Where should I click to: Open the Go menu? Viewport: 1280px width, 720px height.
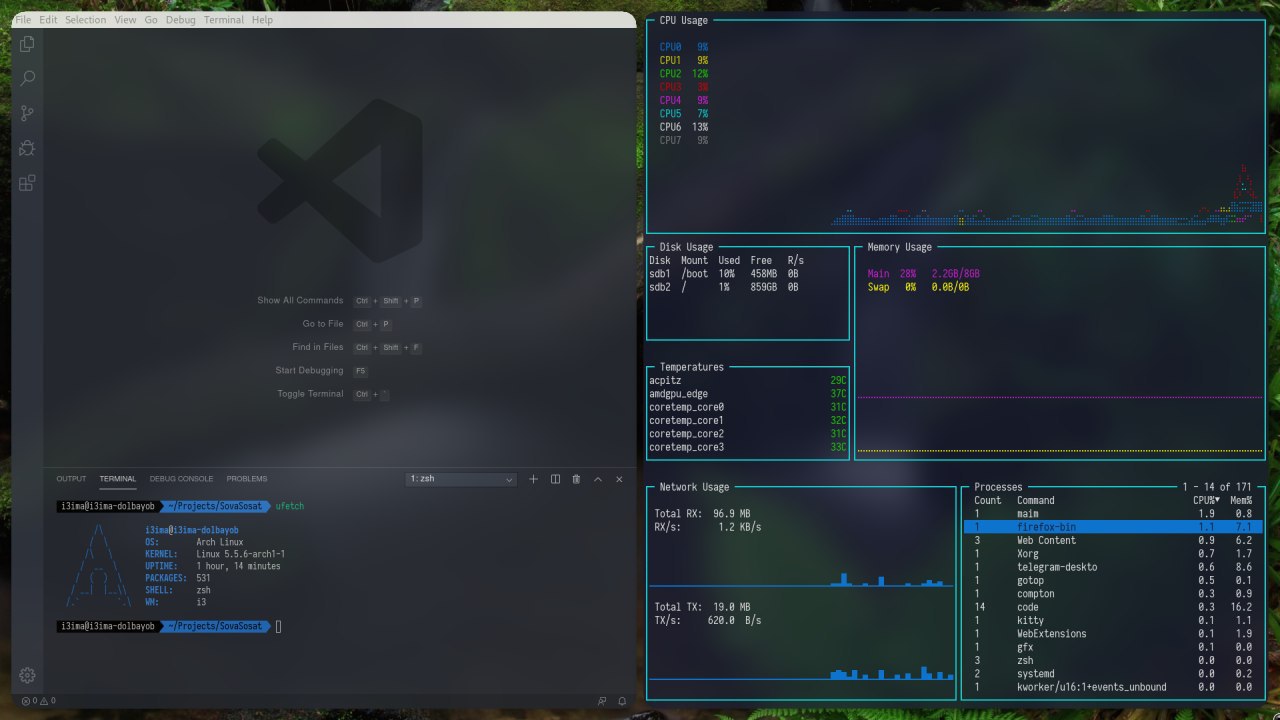tap(151, 20)
